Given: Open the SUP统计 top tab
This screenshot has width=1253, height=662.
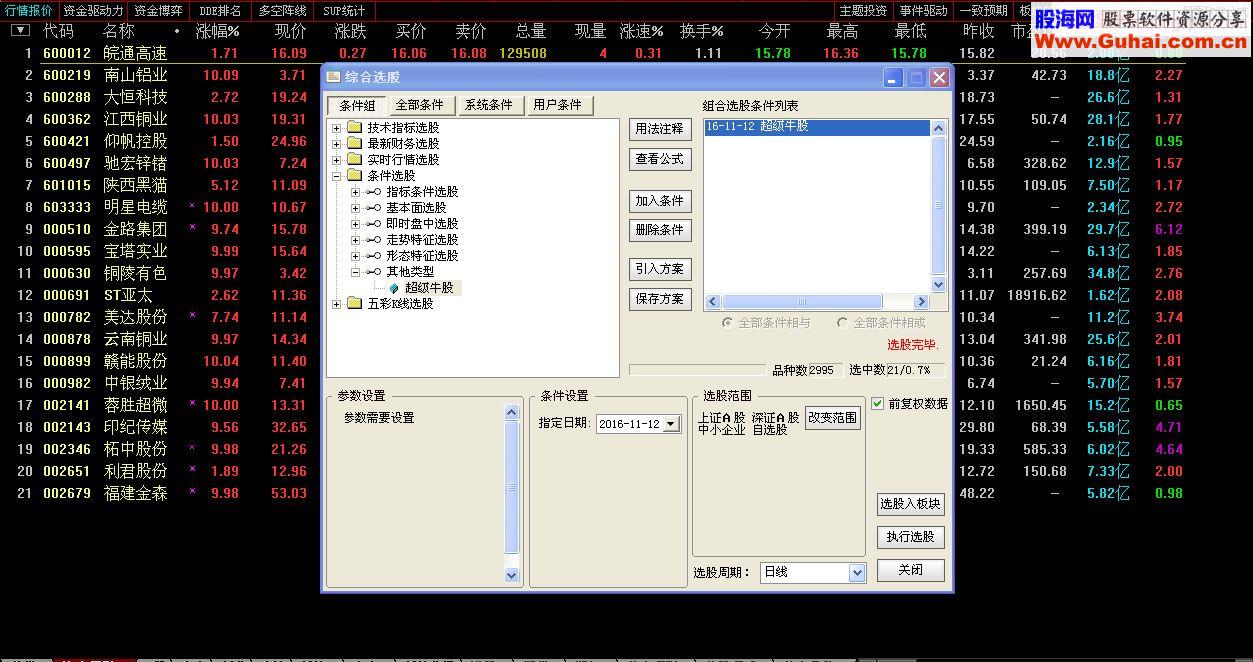Looking at the screenshot, I should [344, 11].
